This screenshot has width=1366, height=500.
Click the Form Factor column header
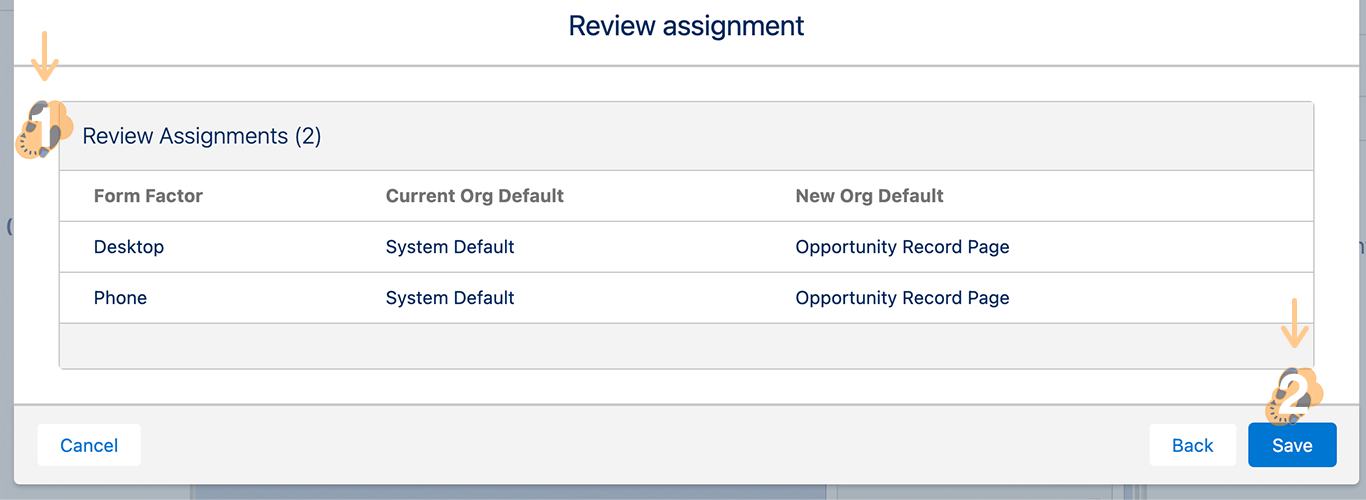click(148, 196)
